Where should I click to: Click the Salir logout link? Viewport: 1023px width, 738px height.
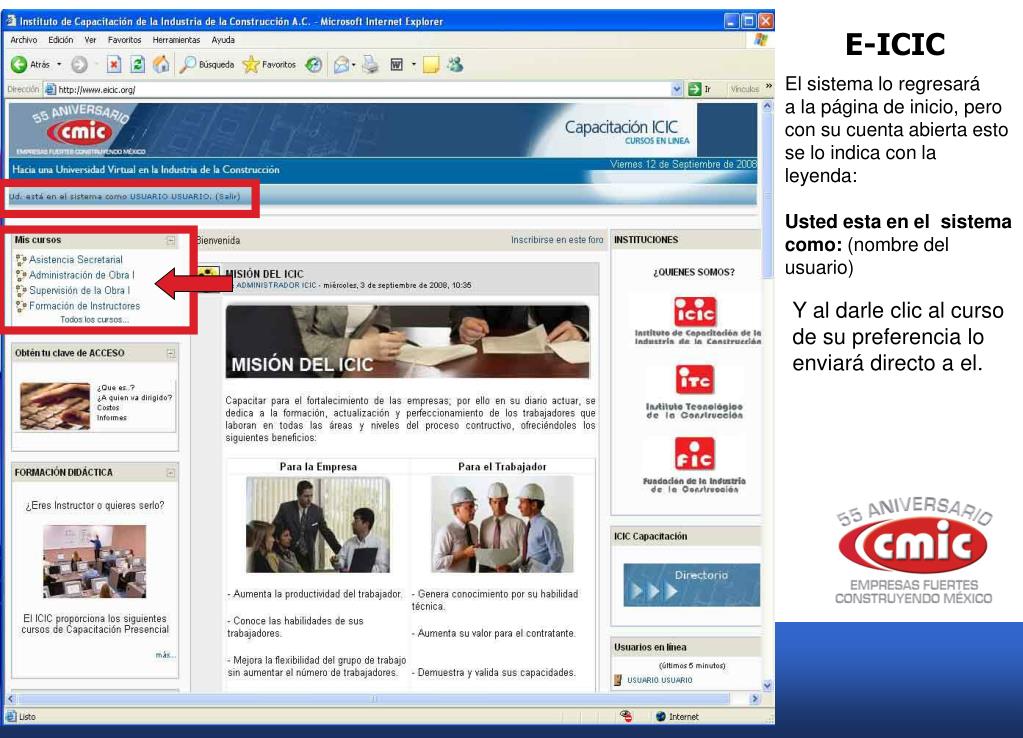228,196
